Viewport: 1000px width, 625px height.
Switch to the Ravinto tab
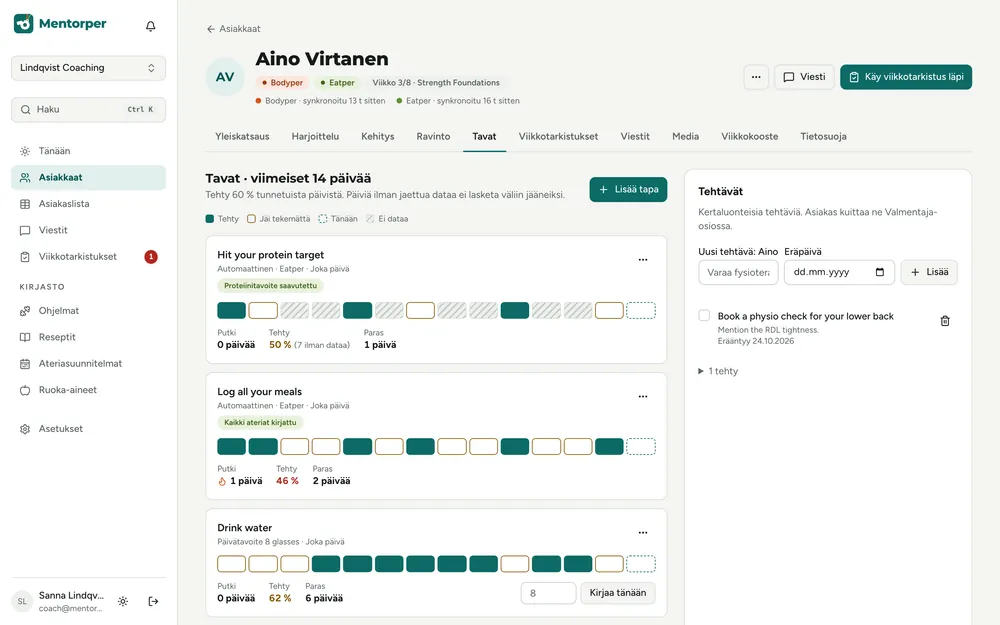[433, 136]
